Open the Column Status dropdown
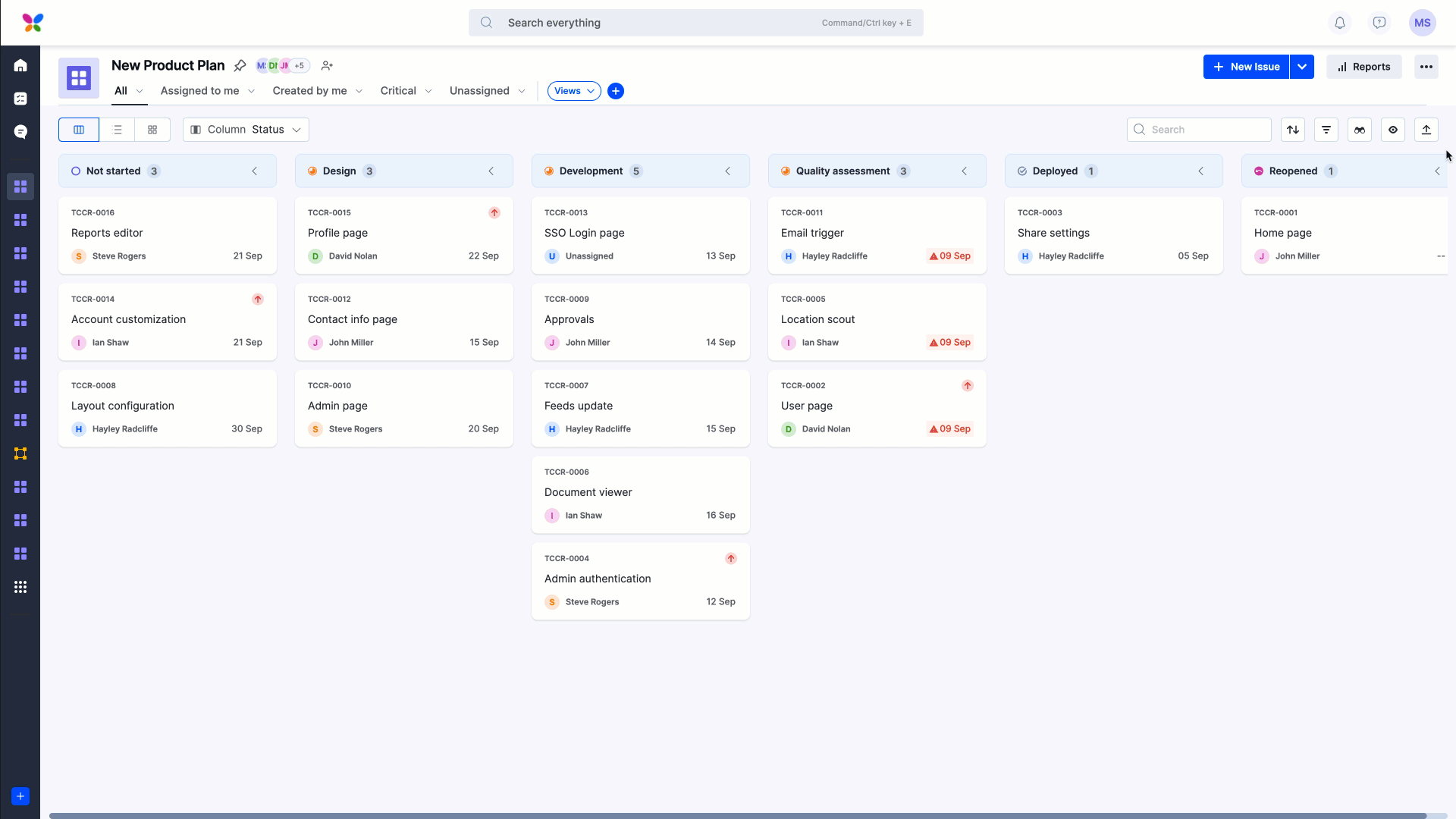The width and height of the screenshot is (1456, 819). point(246,130)
